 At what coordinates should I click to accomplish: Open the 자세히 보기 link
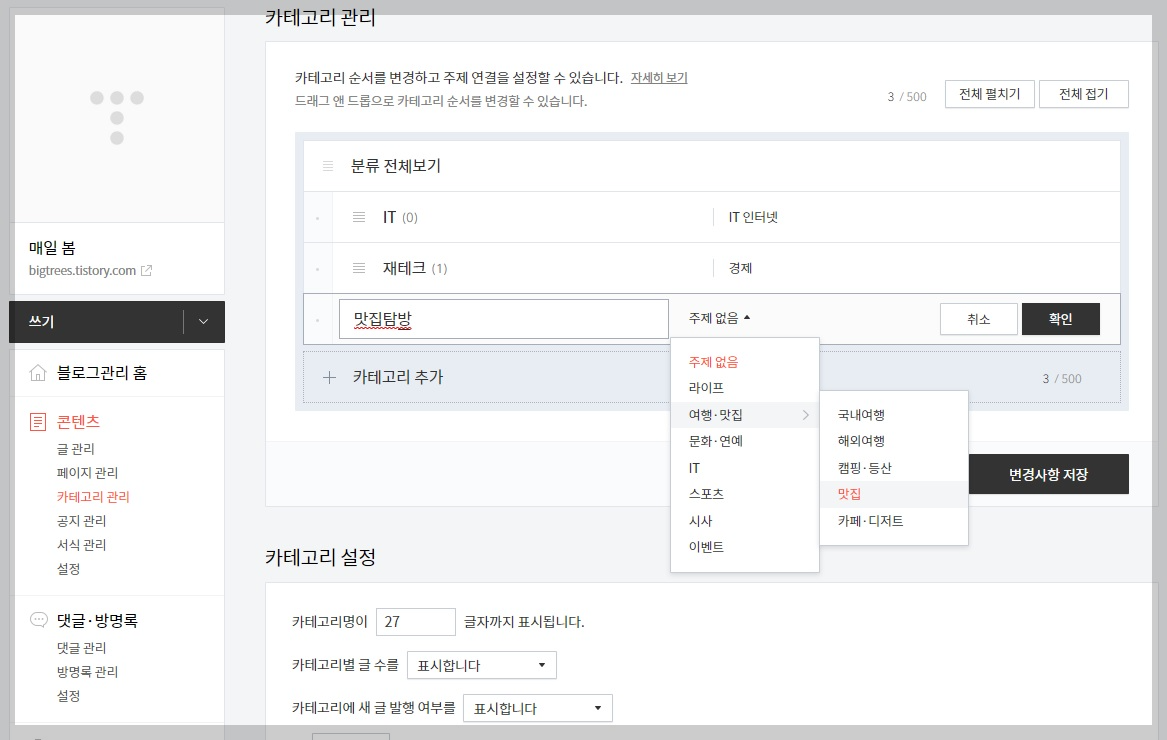[x=659, y=78]
